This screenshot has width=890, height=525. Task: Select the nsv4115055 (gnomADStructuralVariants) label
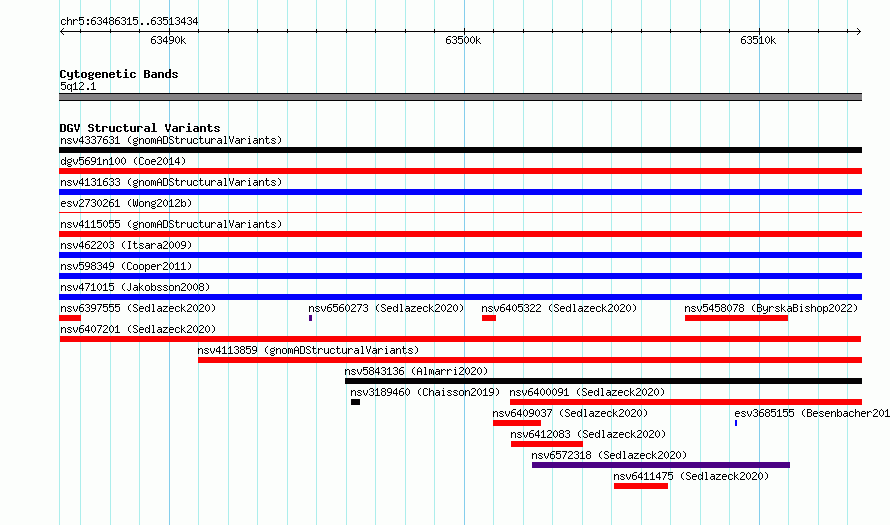[x=171, y=224]
